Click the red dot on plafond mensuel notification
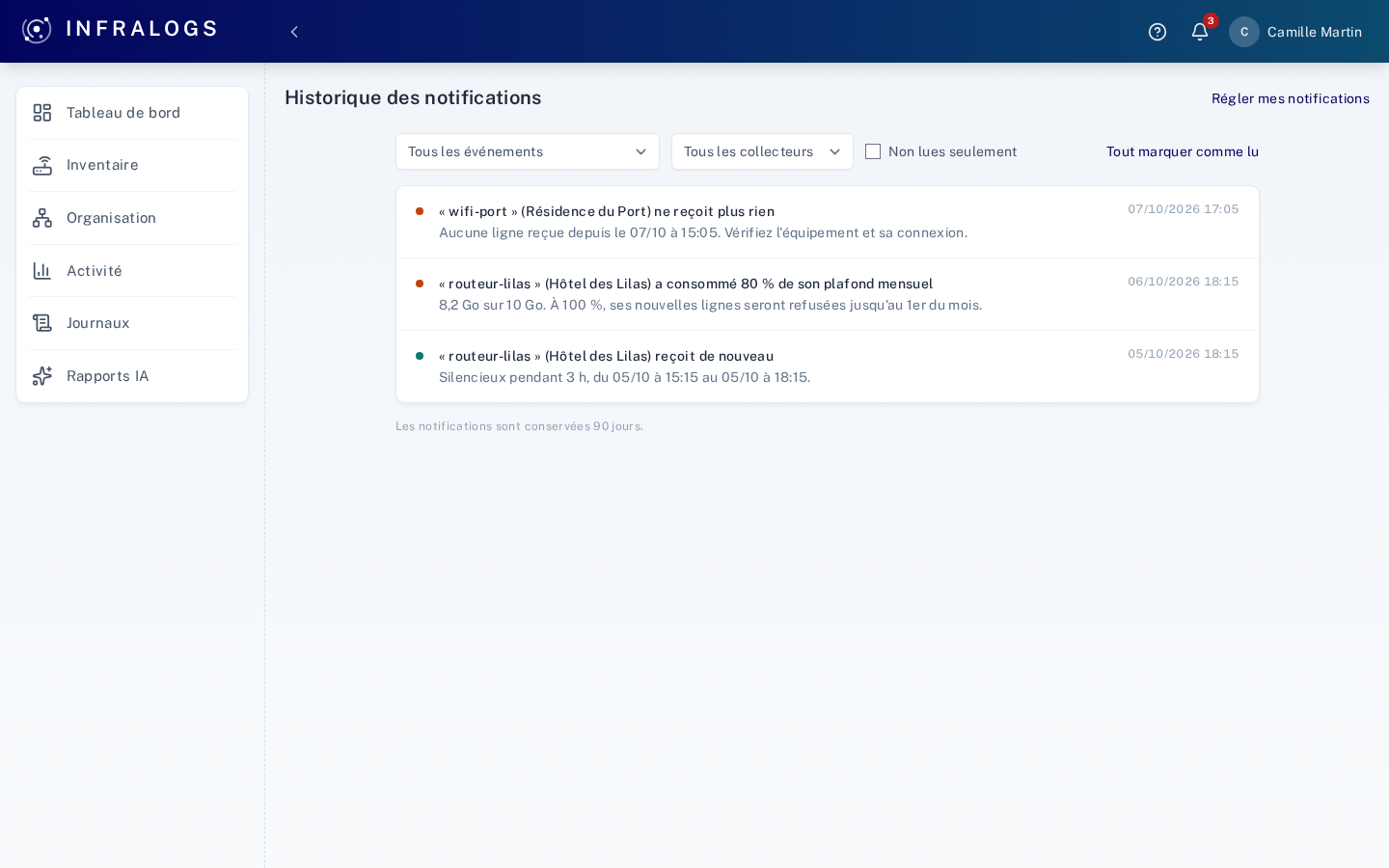Image resolution: width=1389 pixels, height=868 pixels. point(420,284)
